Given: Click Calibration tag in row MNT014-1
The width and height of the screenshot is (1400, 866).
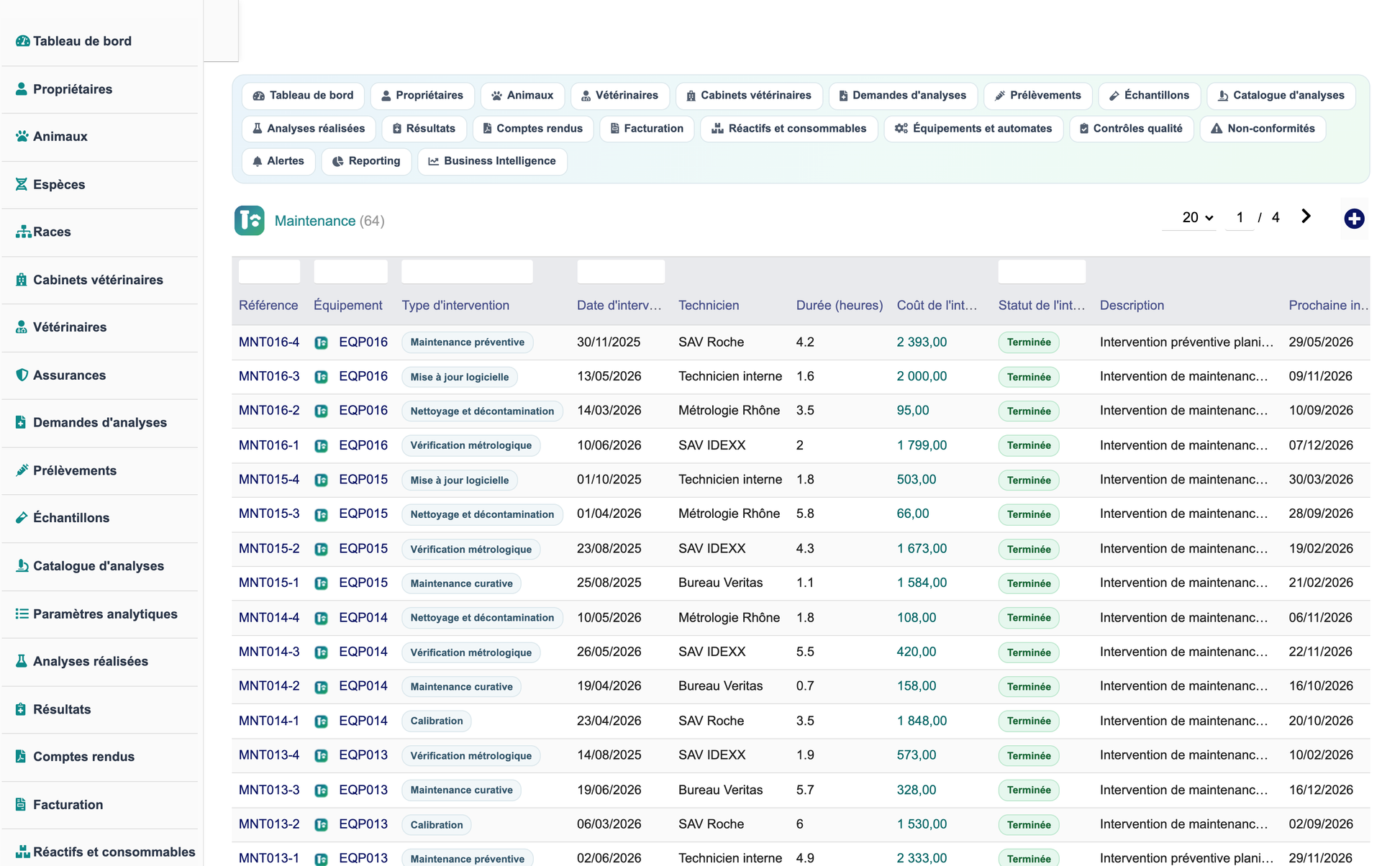Looking at the screenshot, I should (x=437, y=721).
